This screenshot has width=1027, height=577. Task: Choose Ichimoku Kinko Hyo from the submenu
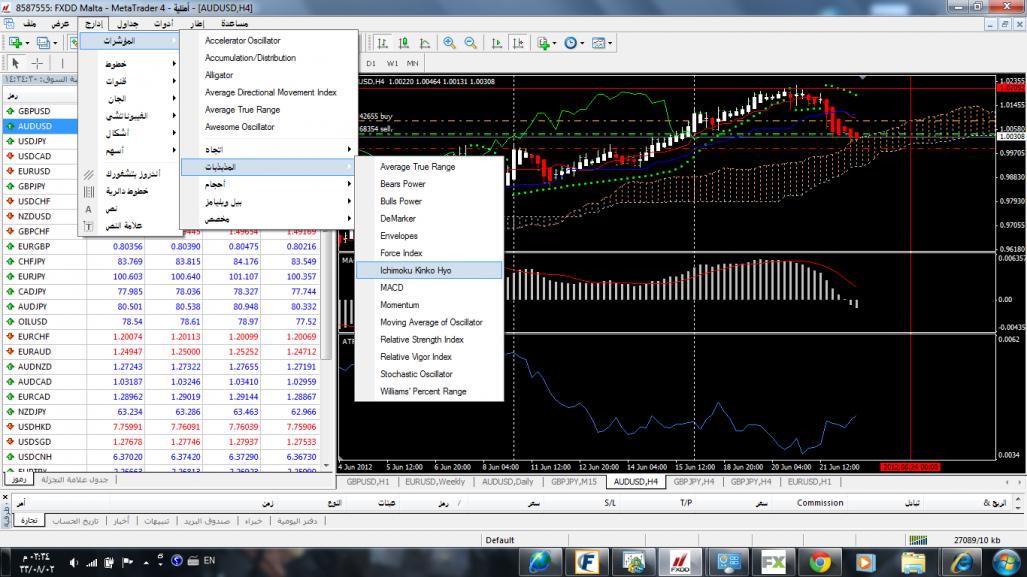(416, 270)
